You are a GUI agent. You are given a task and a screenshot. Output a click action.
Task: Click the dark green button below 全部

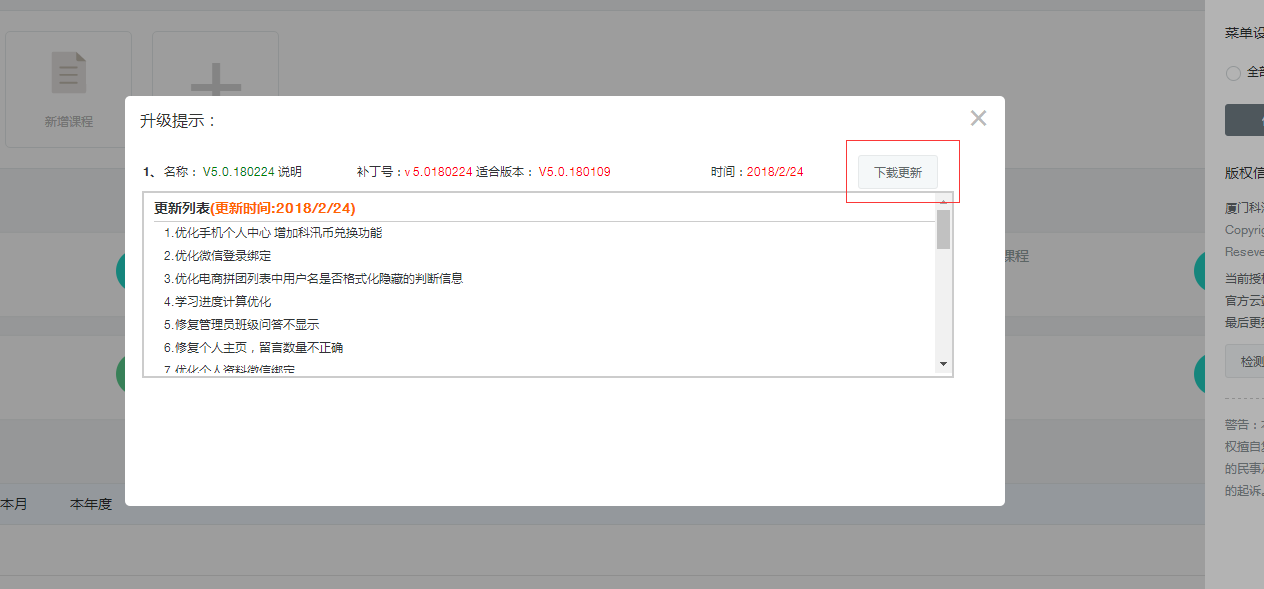pyautogui.click(x=1244, y=120)
